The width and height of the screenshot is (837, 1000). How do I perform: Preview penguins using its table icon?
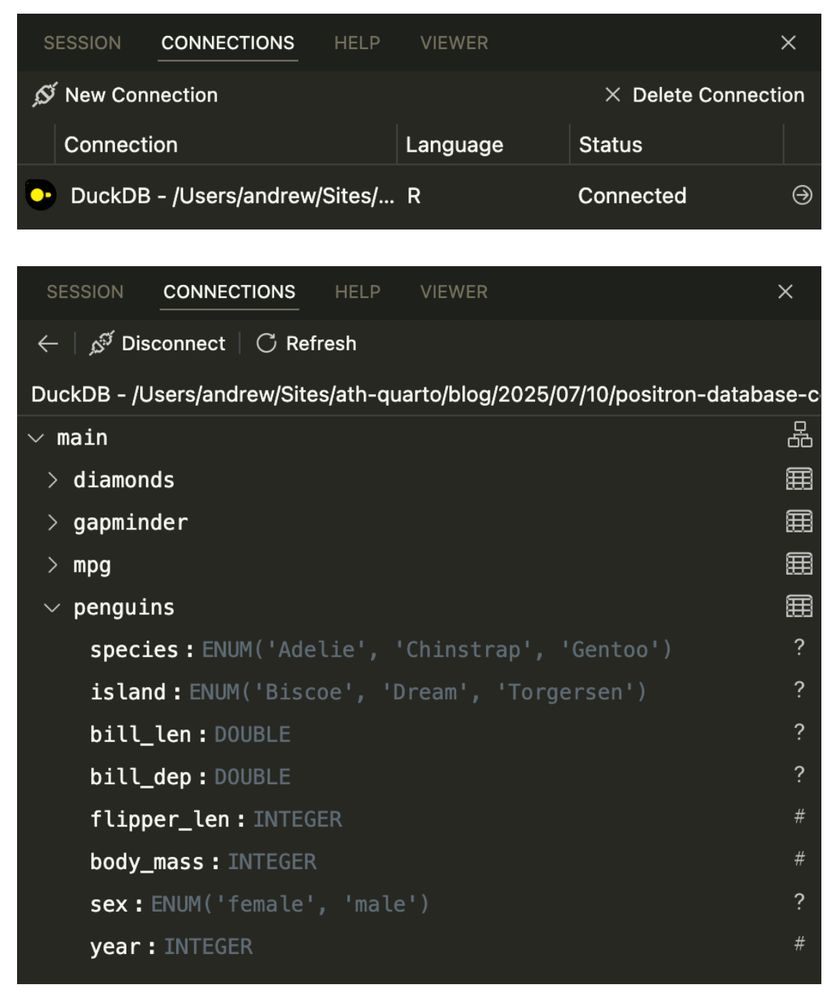[x=799, y=606]
